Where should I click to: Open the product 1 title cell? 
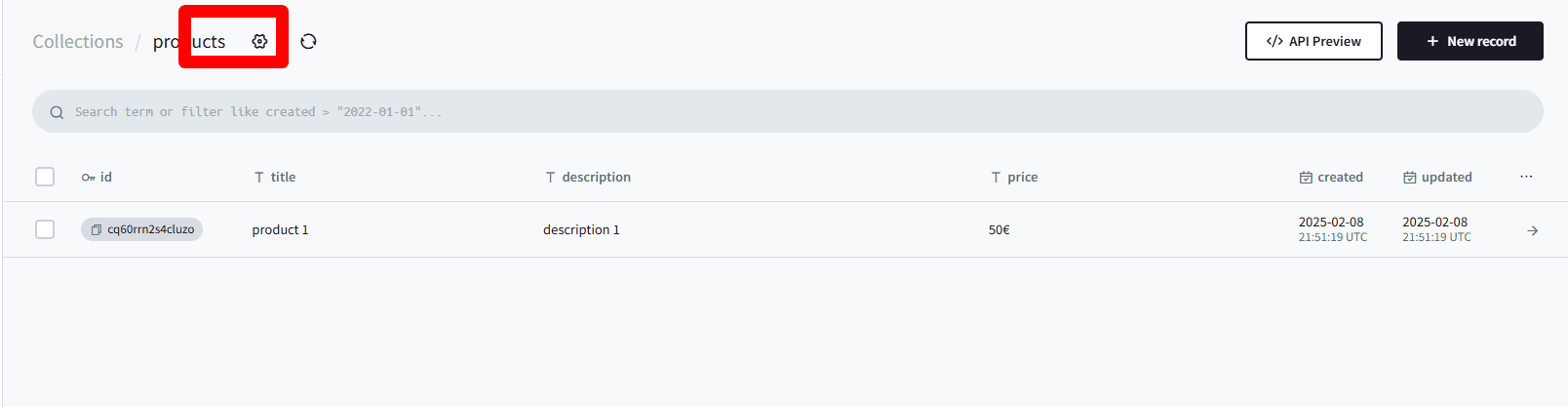280,229
